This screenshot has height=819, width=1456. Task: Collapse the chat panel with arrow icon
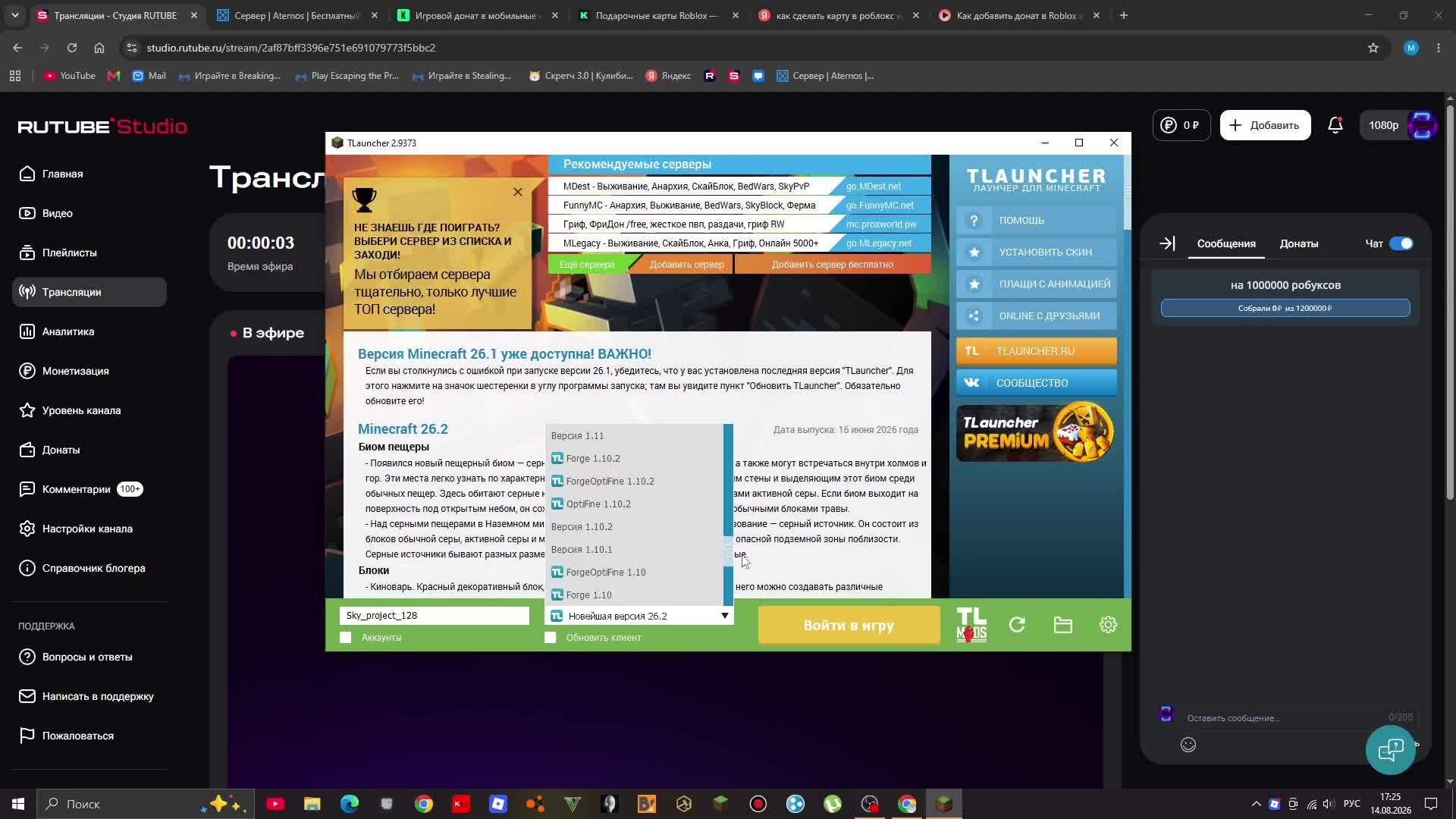pos(1167,243)
